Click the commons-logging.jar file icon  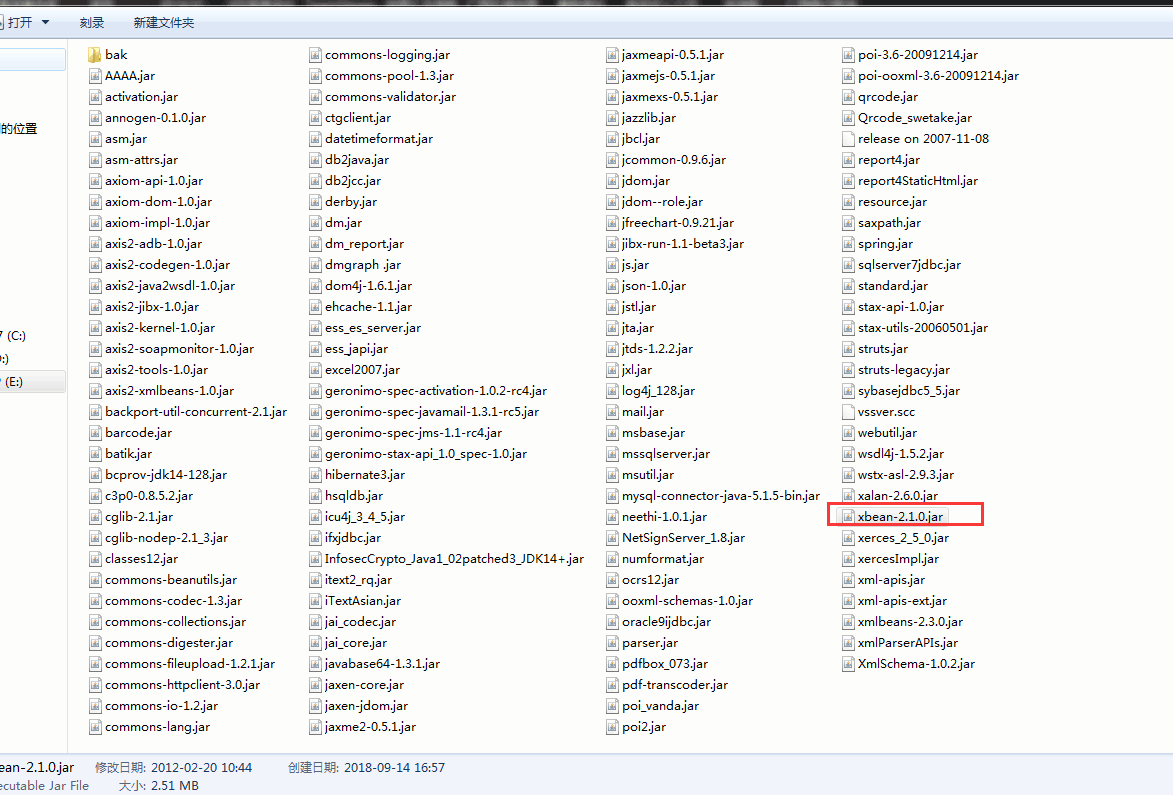click(x=315, y=55)
